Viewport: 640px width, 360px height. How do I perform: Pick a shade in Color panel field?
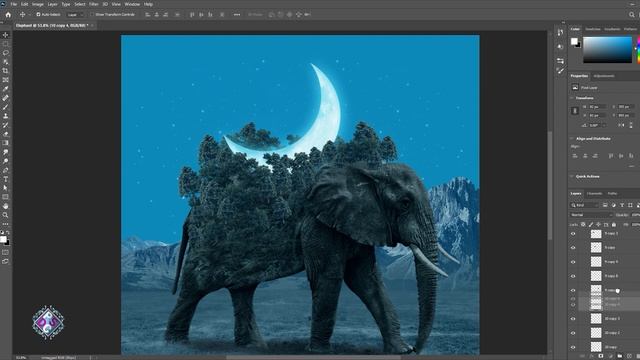(607, 50)
